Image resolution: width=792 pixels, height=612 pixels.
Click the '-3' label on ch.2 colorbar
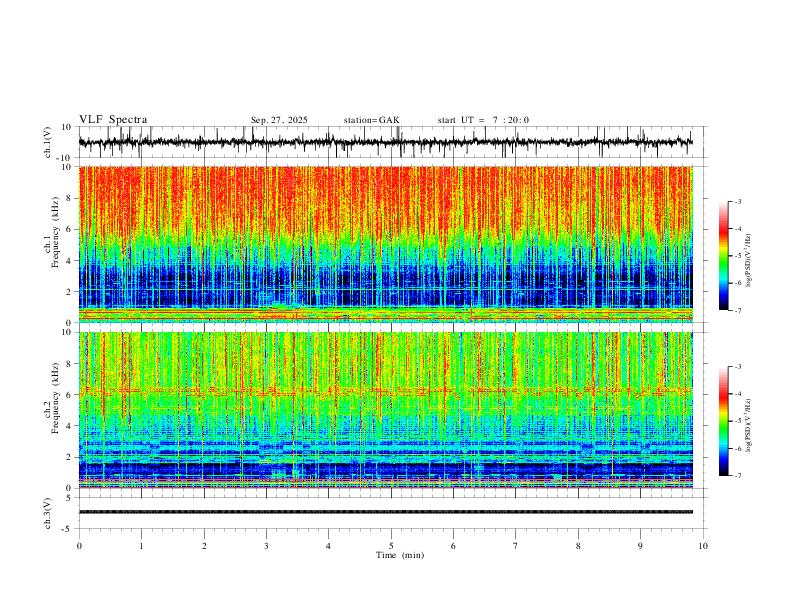737,367
